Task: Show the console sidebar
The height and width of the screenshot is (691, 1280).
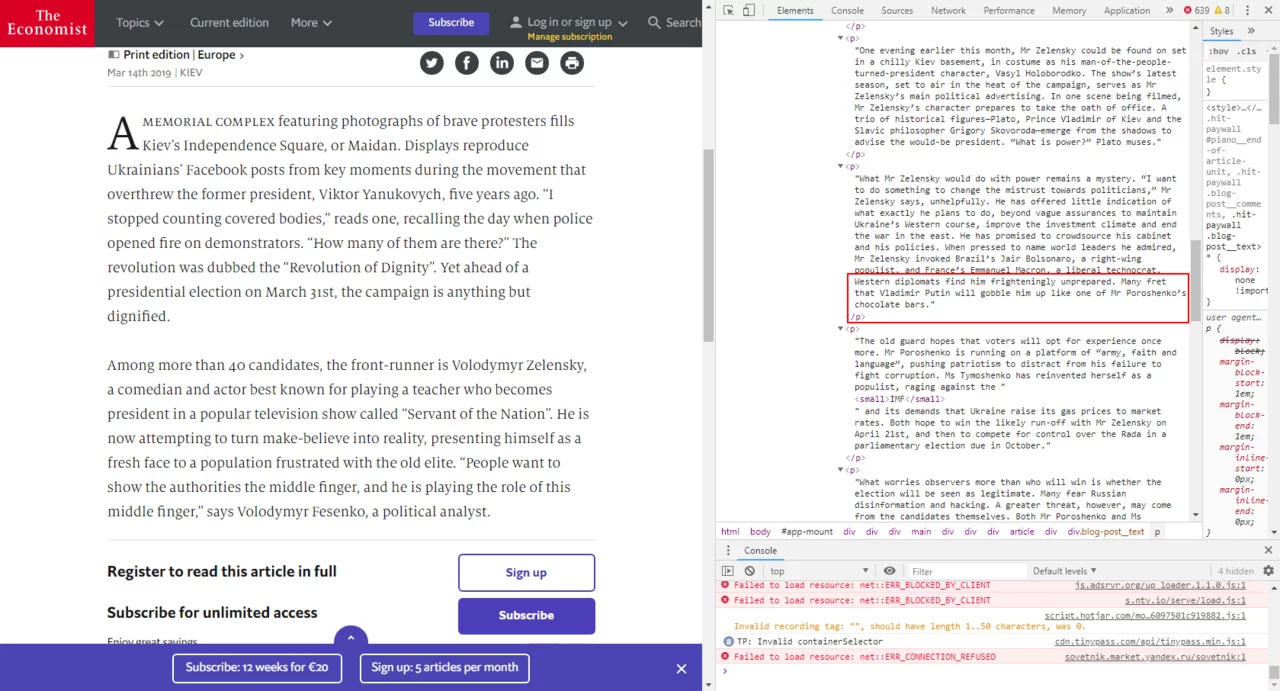Action: [x=728, y=571]
